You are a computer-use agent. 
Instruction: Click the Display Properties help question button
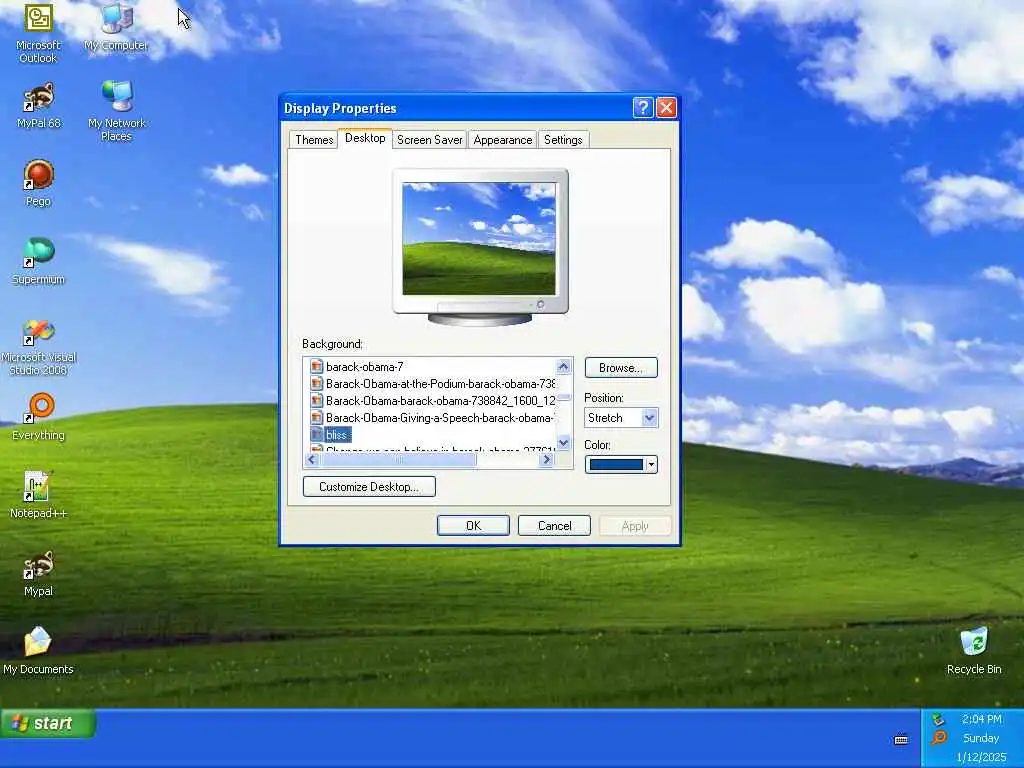pyautogui.click(x=643, y=108)
